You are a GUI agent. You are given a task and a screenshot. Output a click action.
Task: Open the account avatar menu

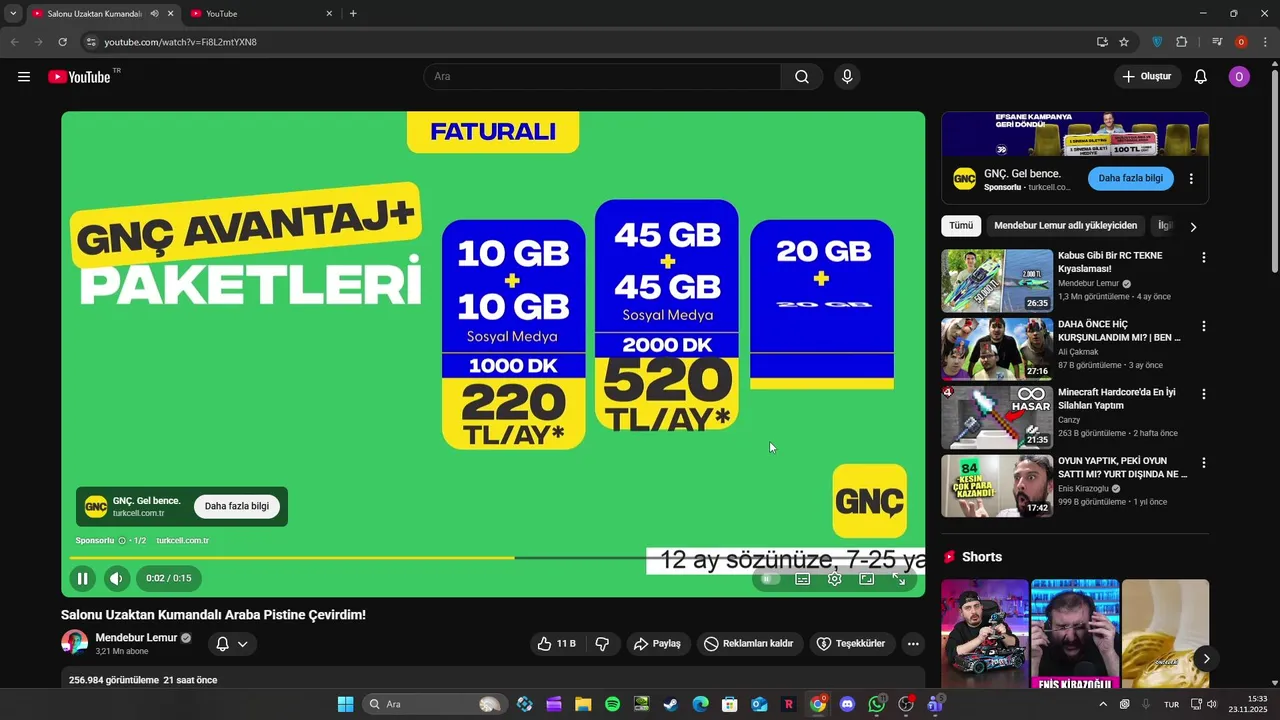tap(1239, 77)
